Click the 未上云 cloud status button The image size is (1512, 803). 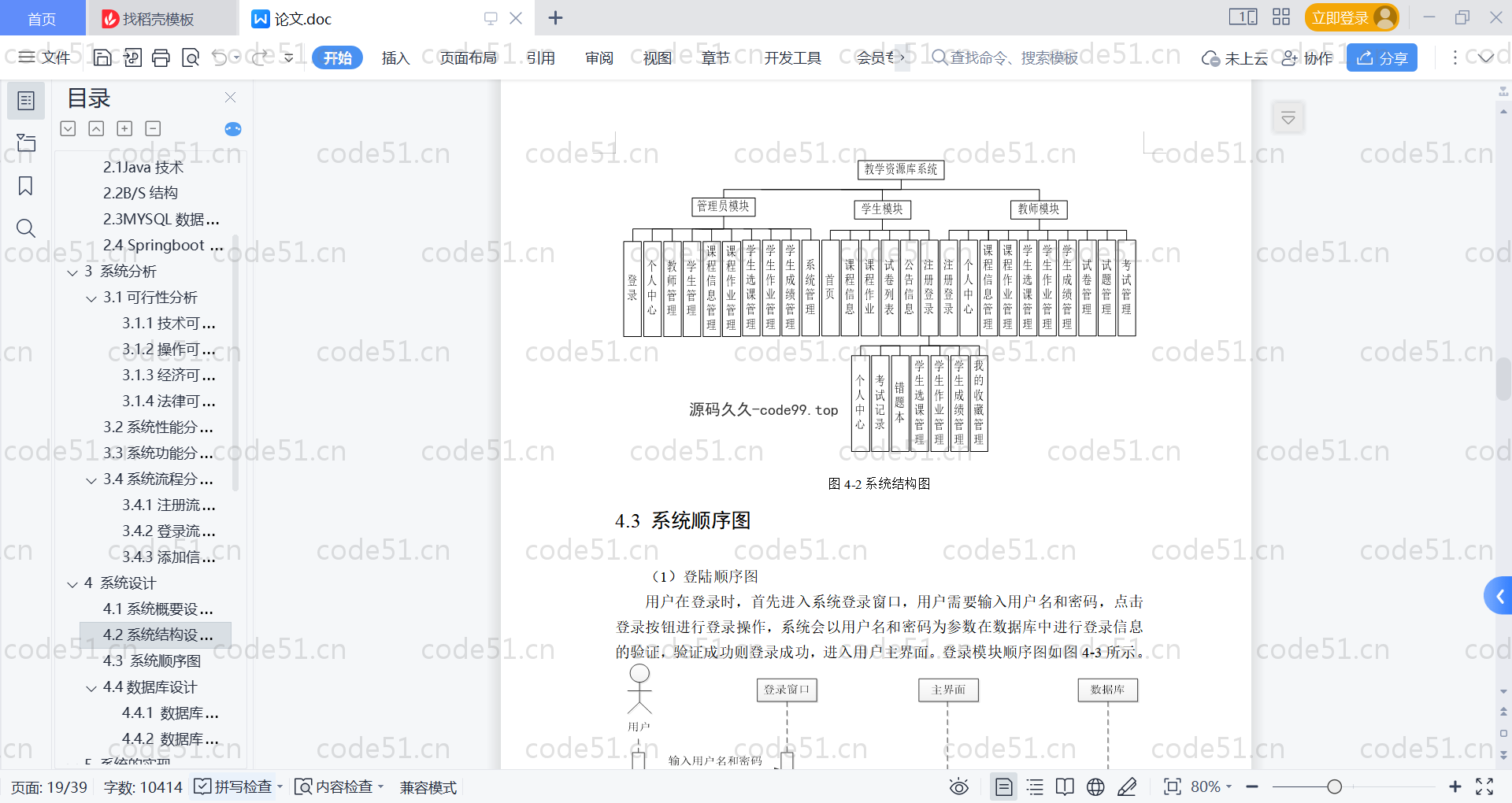(1234, 57)
